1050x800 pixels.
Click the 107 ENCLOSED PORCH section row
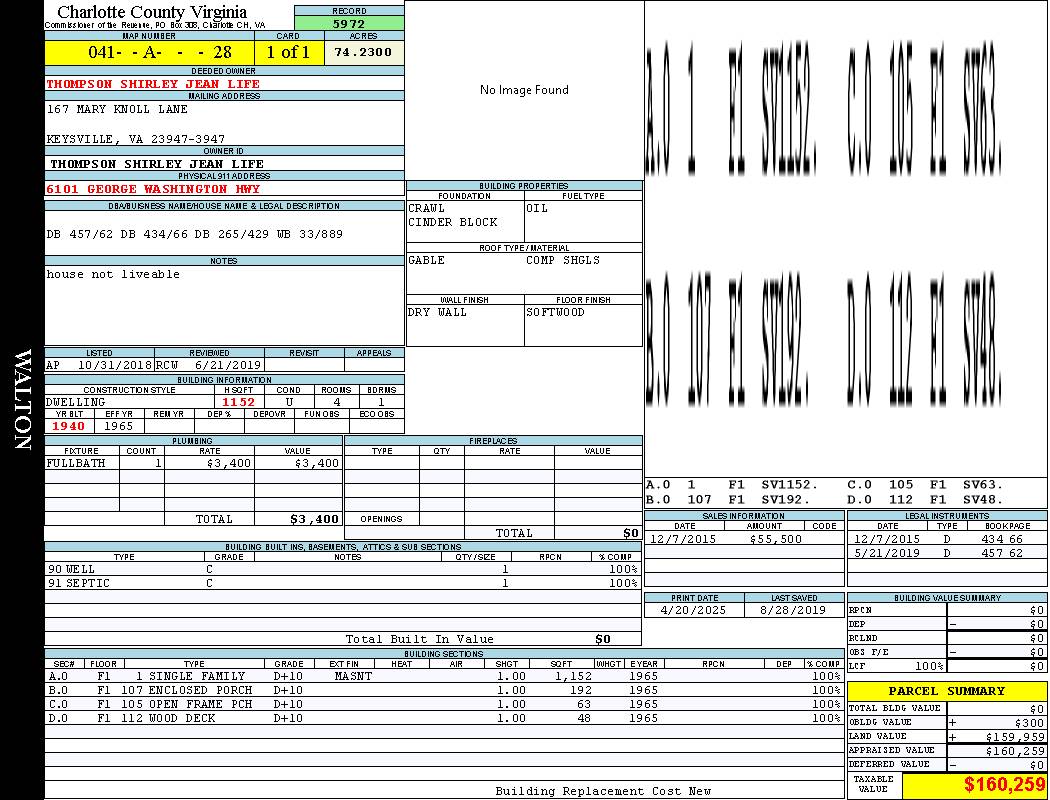click(444, 690)
